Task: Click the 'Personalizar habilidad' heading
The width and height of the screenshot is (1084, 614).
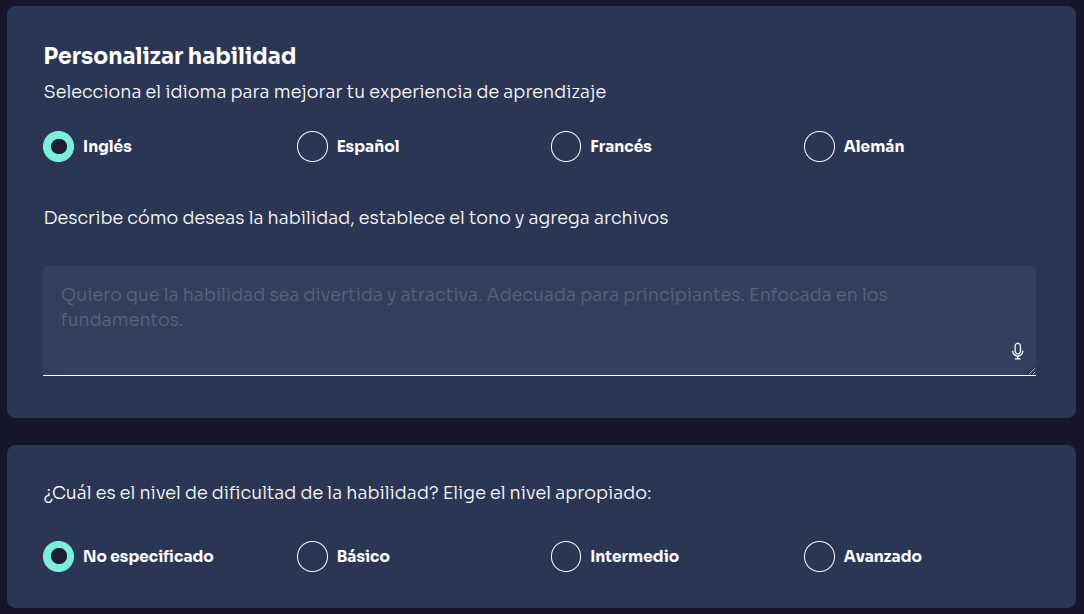Action: 170,56
